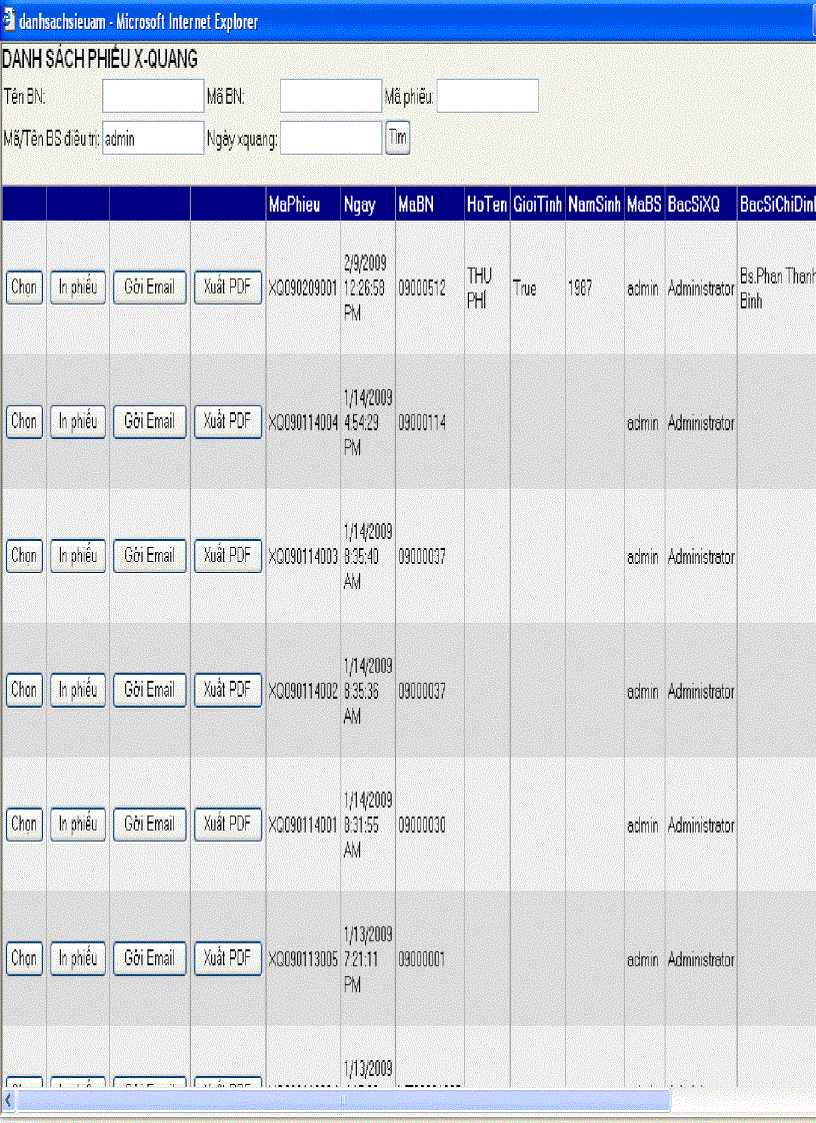Print the slip for record XQ090114004
Viewport: 816px width, 1123px height.
(77, 422)
